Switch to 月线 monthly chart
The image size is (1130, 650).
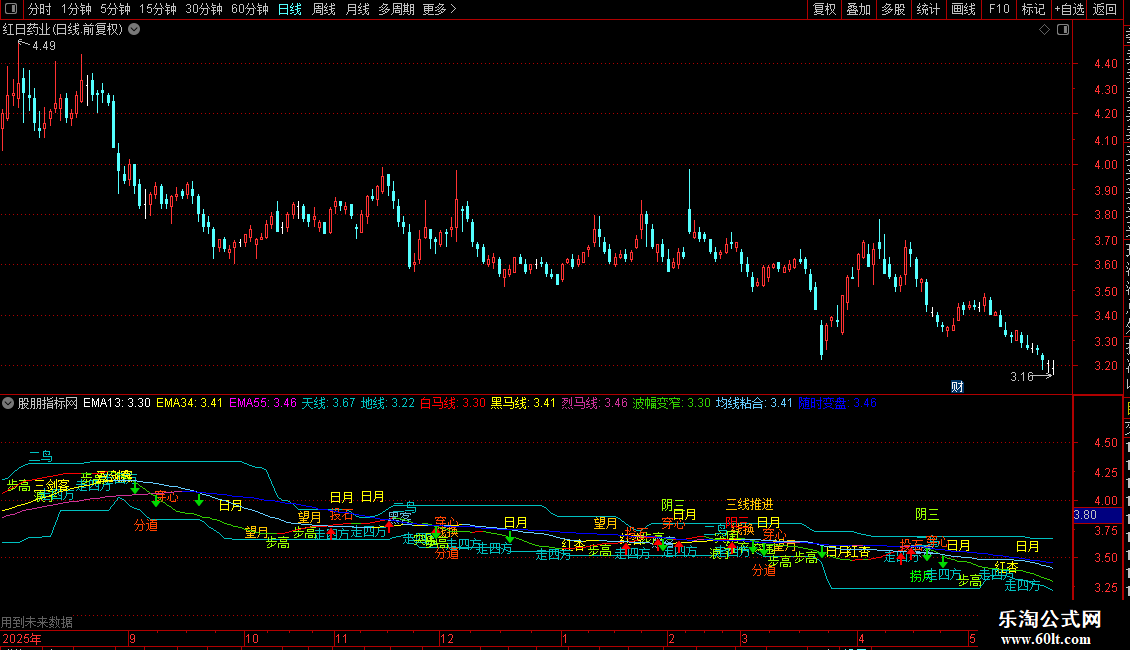coord(357,9)
